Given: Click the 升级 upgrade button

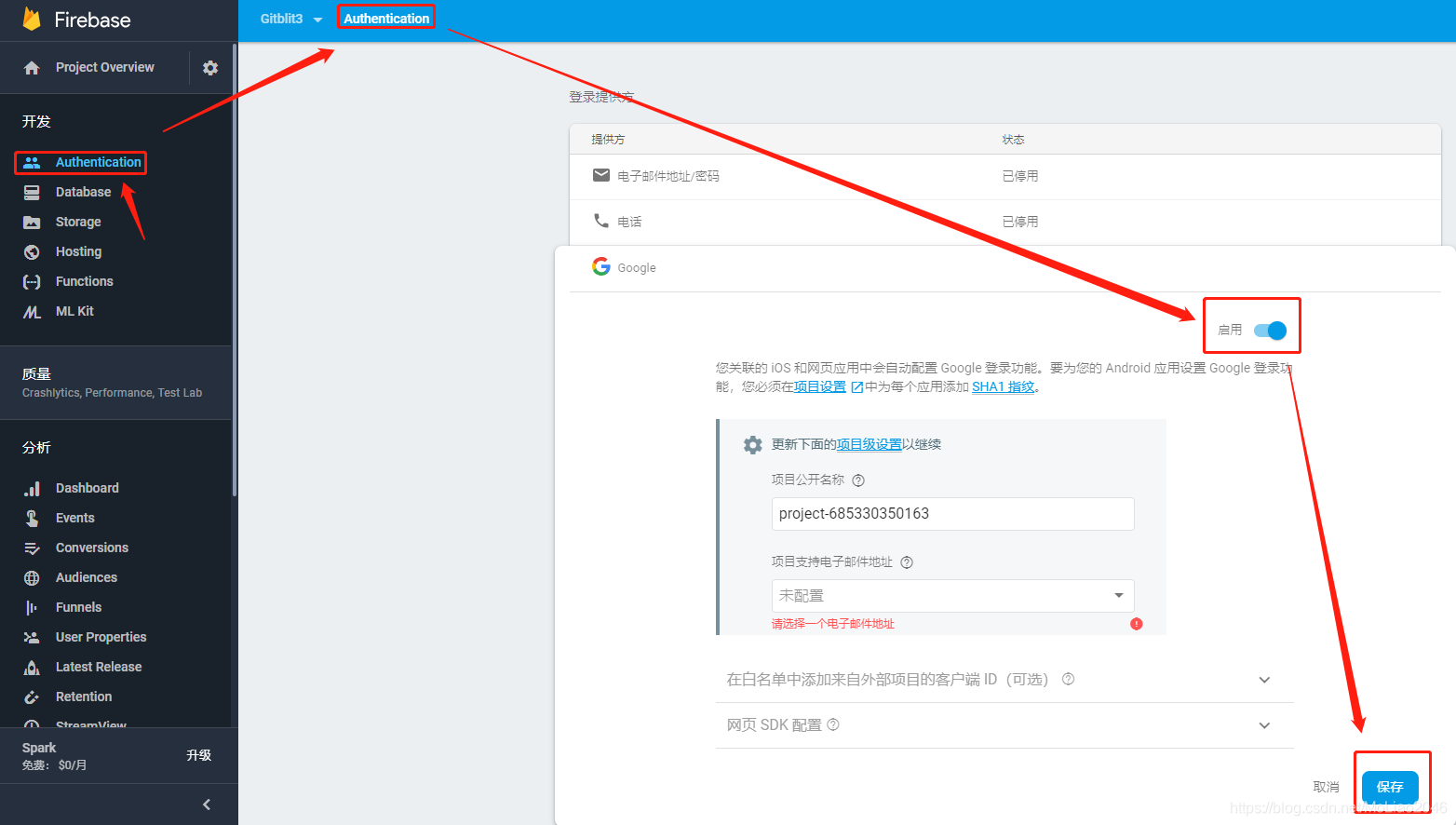Looking at the screenshot, I should point(198,755).
